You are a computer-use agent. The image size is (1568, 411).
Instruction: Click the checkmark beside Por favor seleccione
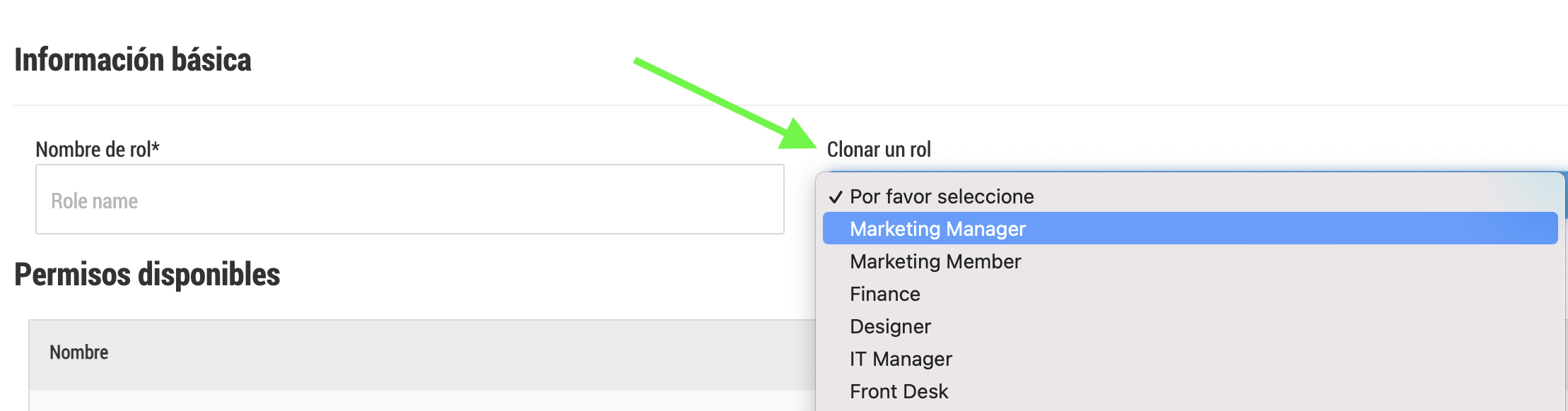836,197
